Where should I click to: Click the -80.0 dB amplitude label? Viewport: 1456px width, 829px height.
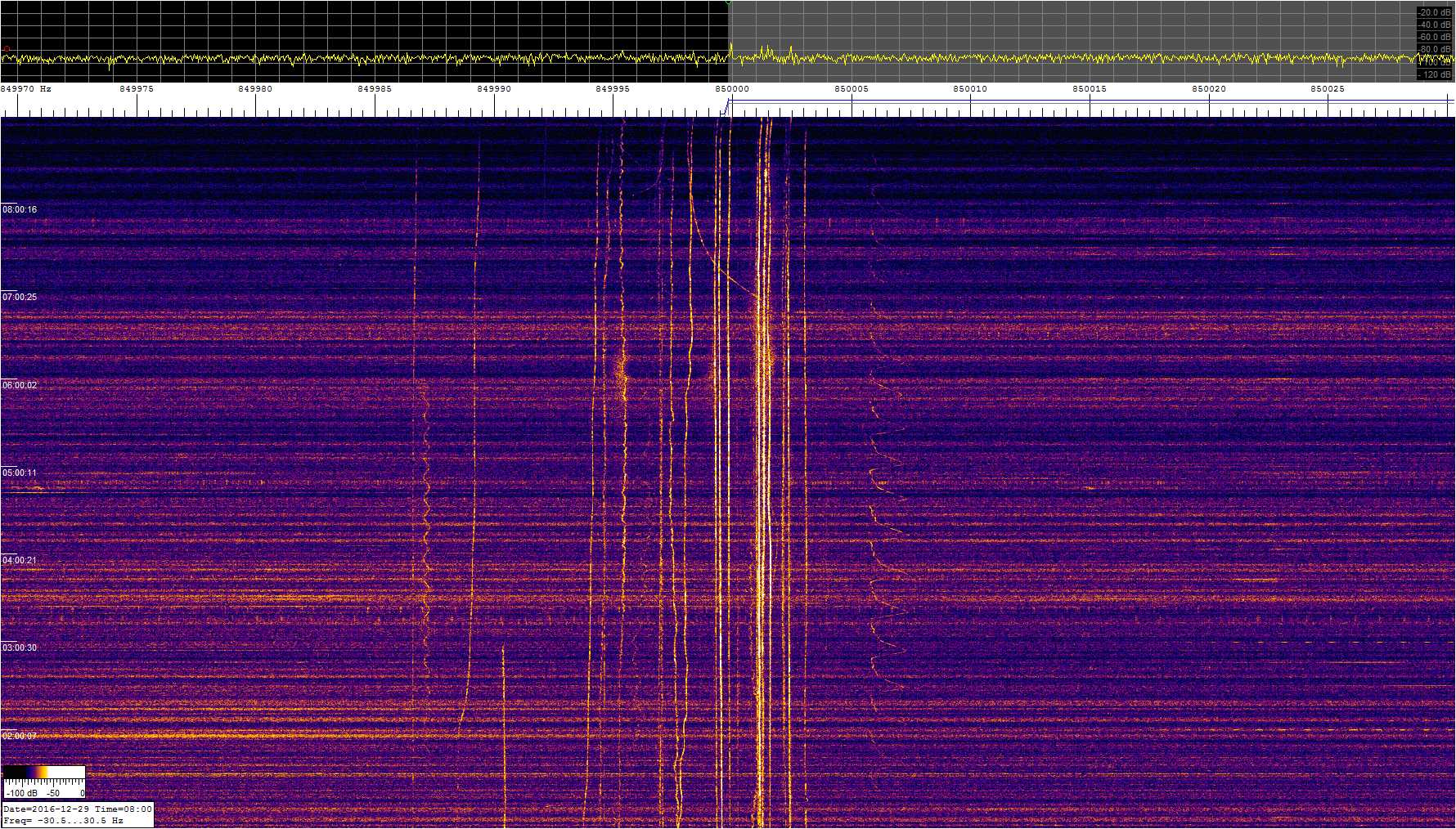[x=1435, y=49]
